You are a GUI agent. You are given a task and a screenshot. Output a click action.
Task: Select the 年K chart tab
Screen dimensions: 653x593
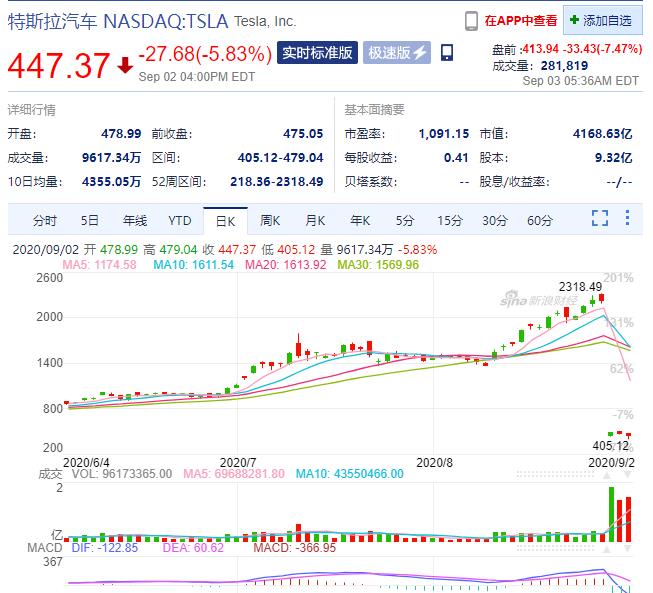coord(360,220)
